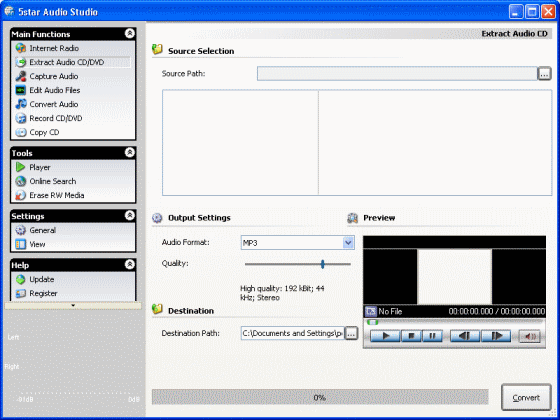Step backward in preview
The image size is (560, 420).
click(465, 336)
